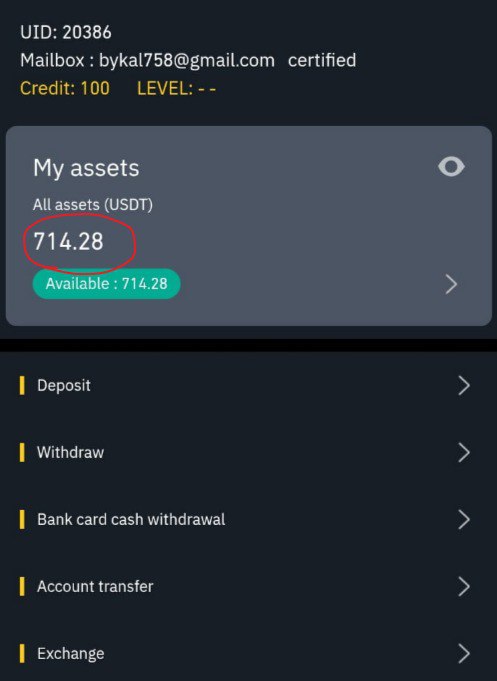The image size is (497, 681).
Task: Click the Mailbox email address
Action: (x=187, y=61)
